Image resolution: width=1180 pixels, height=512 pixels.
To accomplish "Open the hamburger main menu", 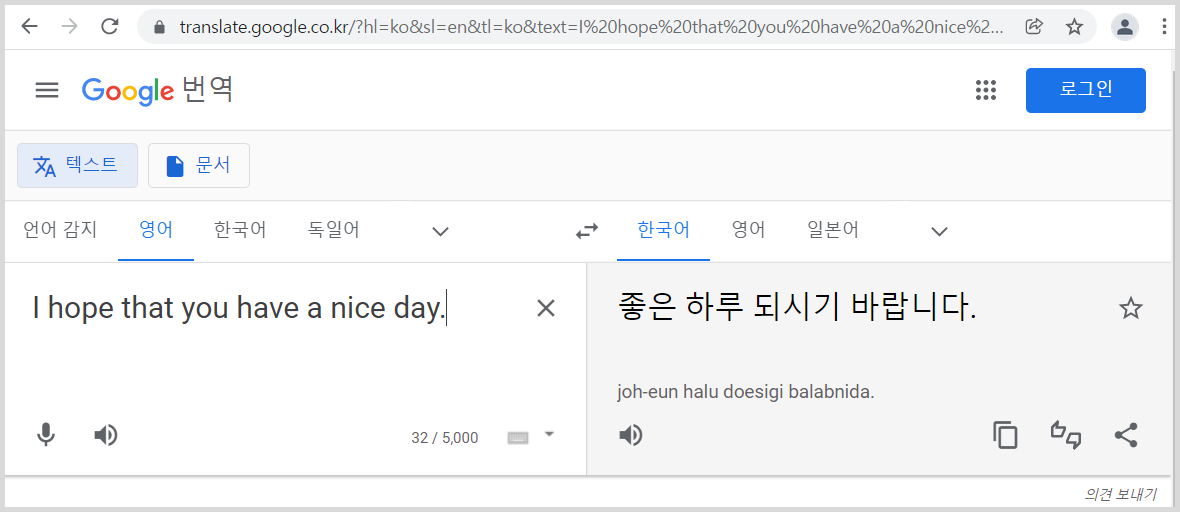I will [47, 90].
